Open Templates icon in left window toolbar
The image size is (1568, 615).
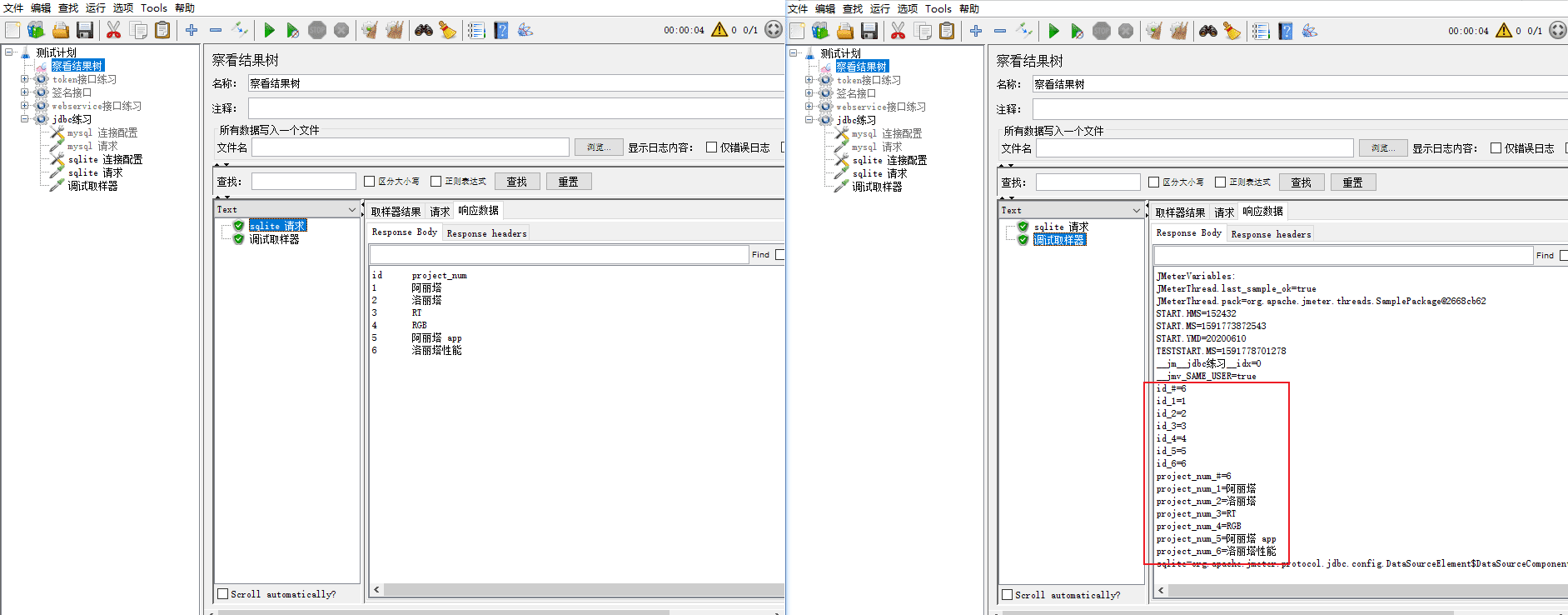tap(36, 30)
